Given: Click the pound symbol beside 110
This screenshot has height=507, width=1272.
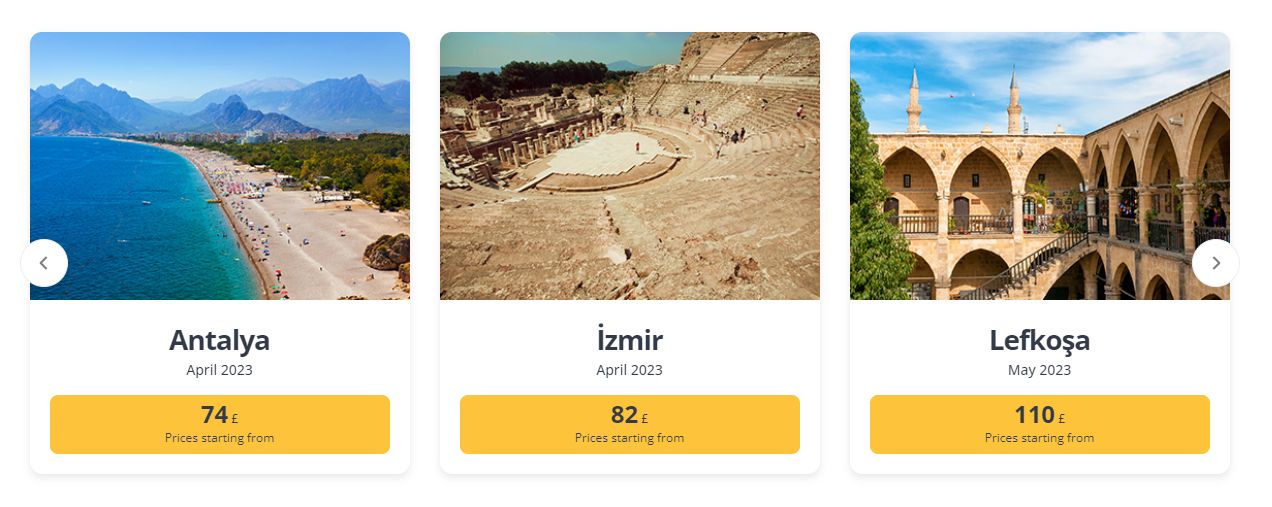Looking at the screenshot, I should tap(1062, 419).
